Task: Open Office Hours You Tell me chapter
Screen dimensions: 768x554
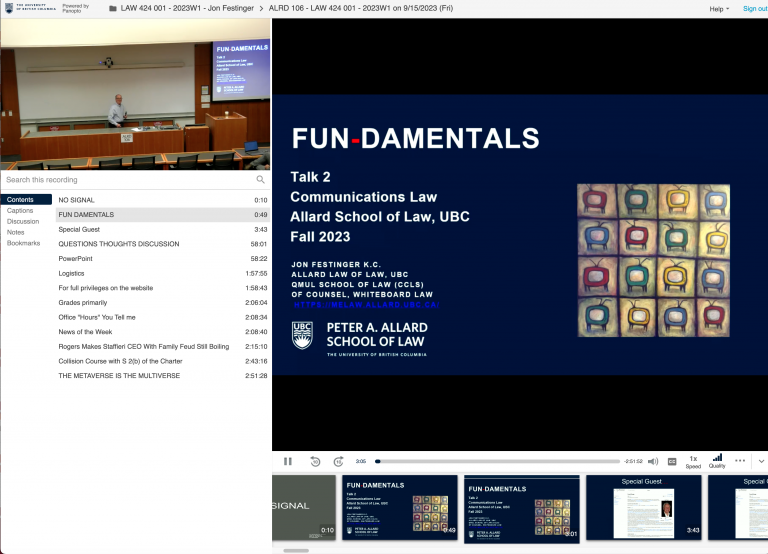Action: [163, 317]
